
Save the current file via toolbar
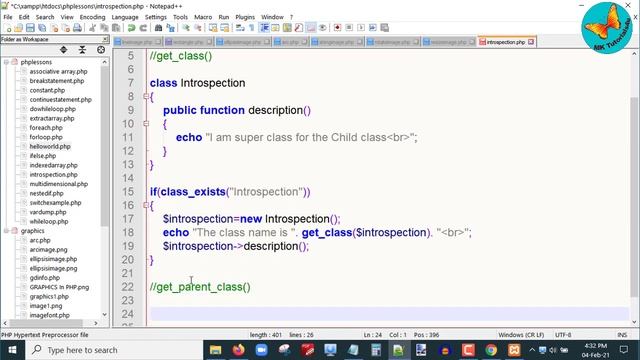(30, 28)
